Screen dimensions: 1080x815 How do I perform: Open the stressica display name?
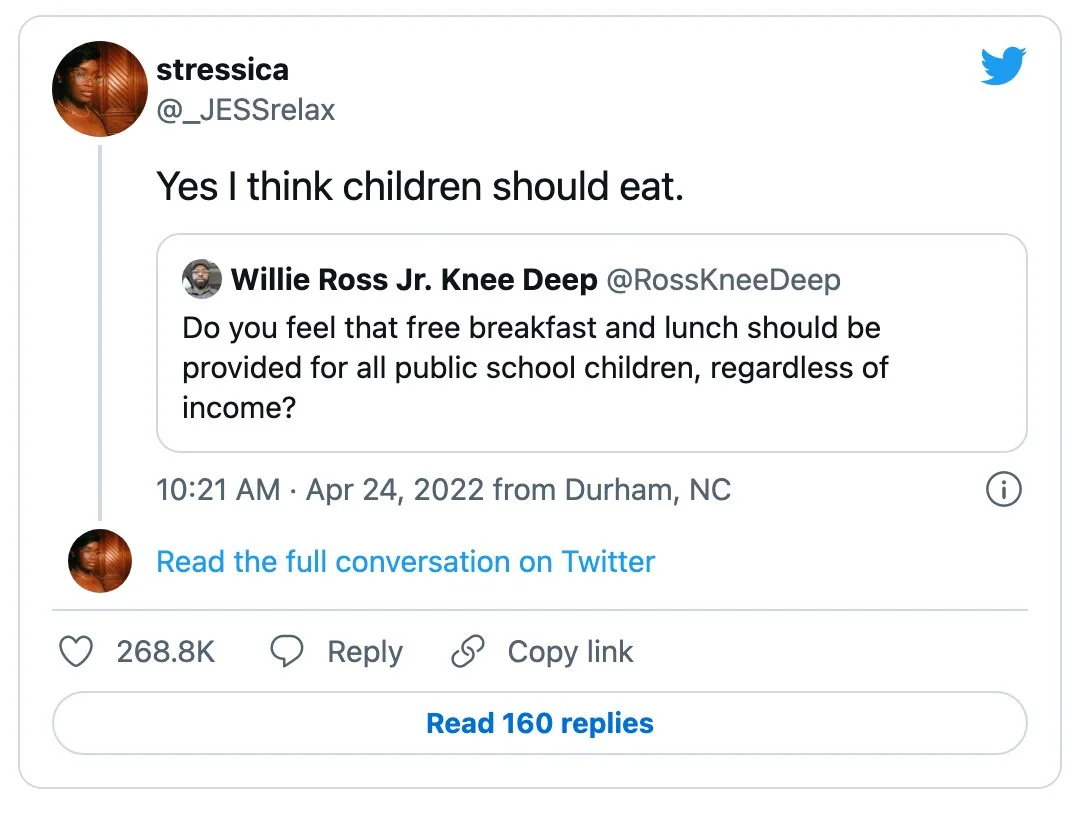coord(222,70)
